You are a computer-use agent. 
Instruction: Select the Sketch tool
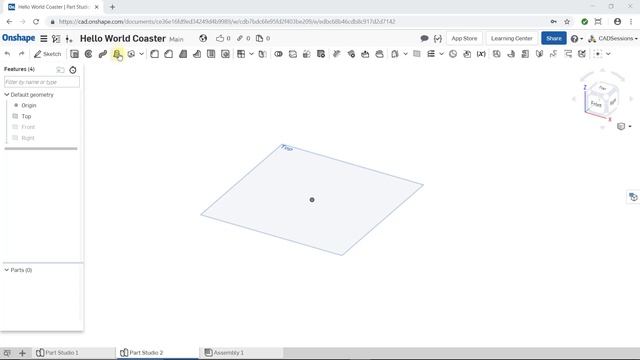pos(47,54)
